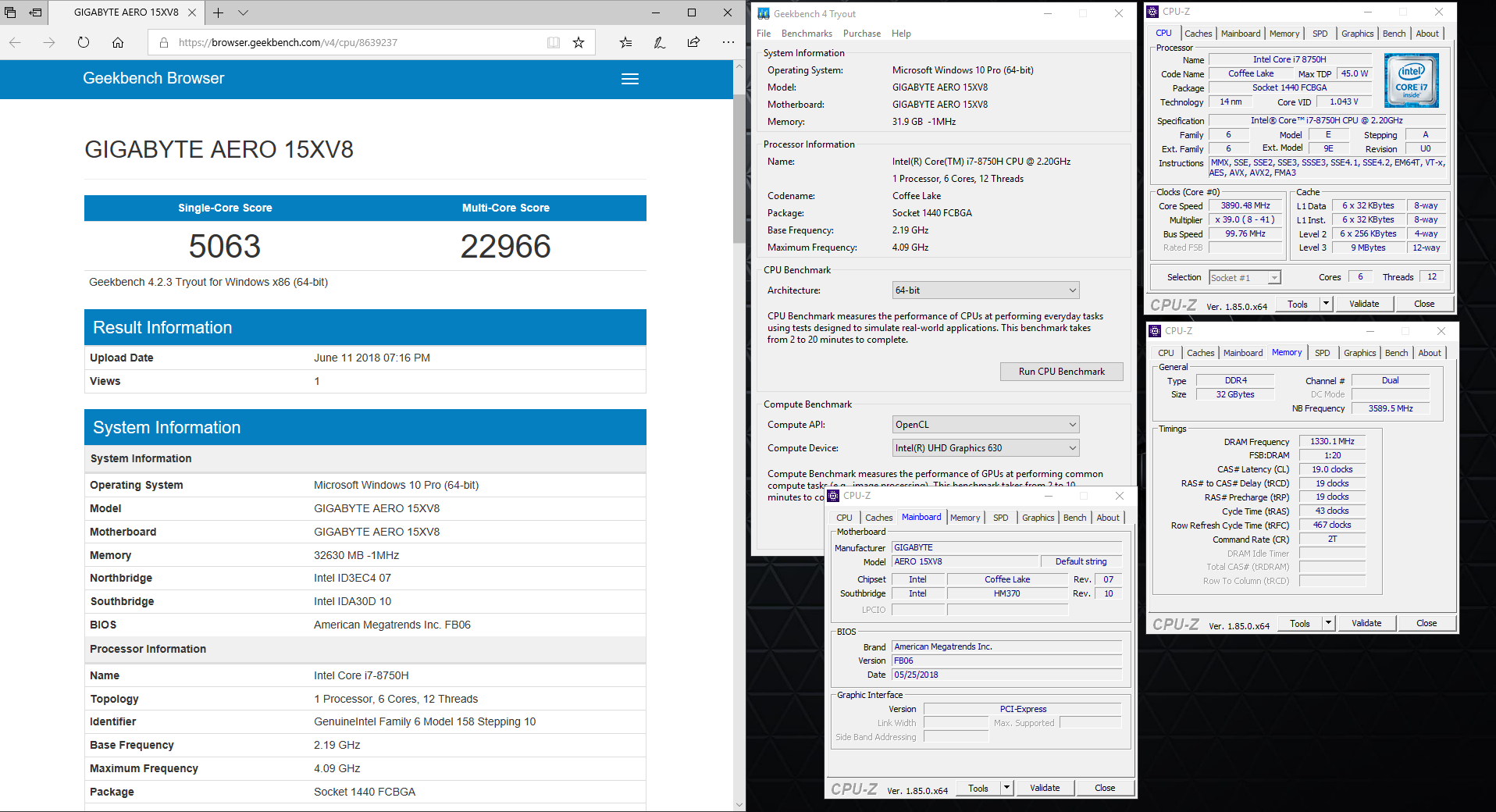Expand the Architecture 64-bit dropdown
The width and height of the screenshot is (1496, 812).
[x=985, y=290]
